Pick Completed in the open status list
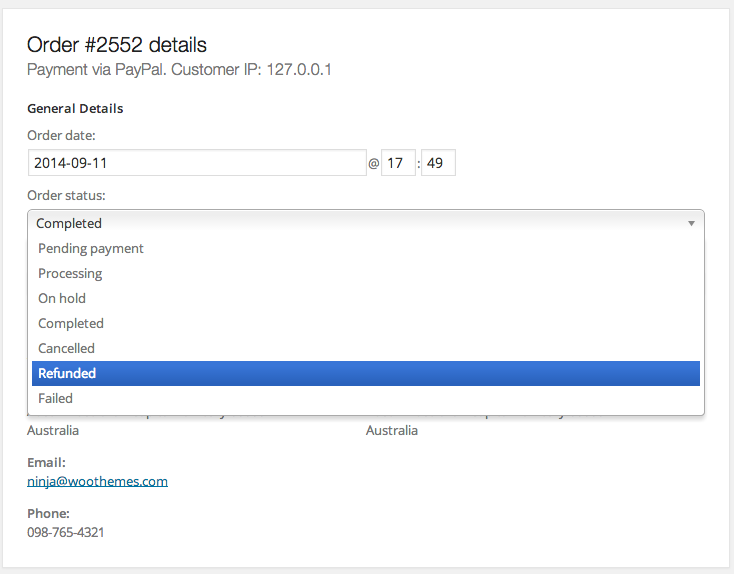The width and height of the screenshot is (734, 574). pos(71,323)
